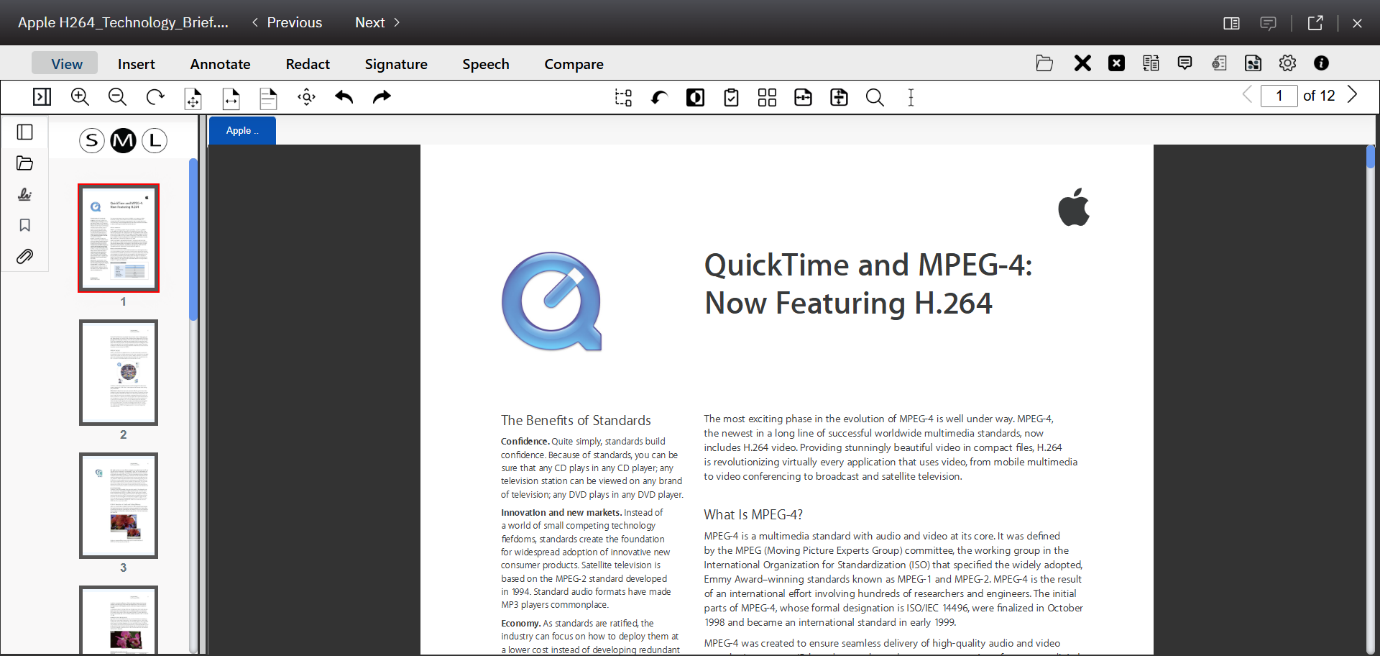This screenshot has height=656, width=1380.
Task: Click the 'What Is MPEG-4?' heading
Action: (753, 515)
